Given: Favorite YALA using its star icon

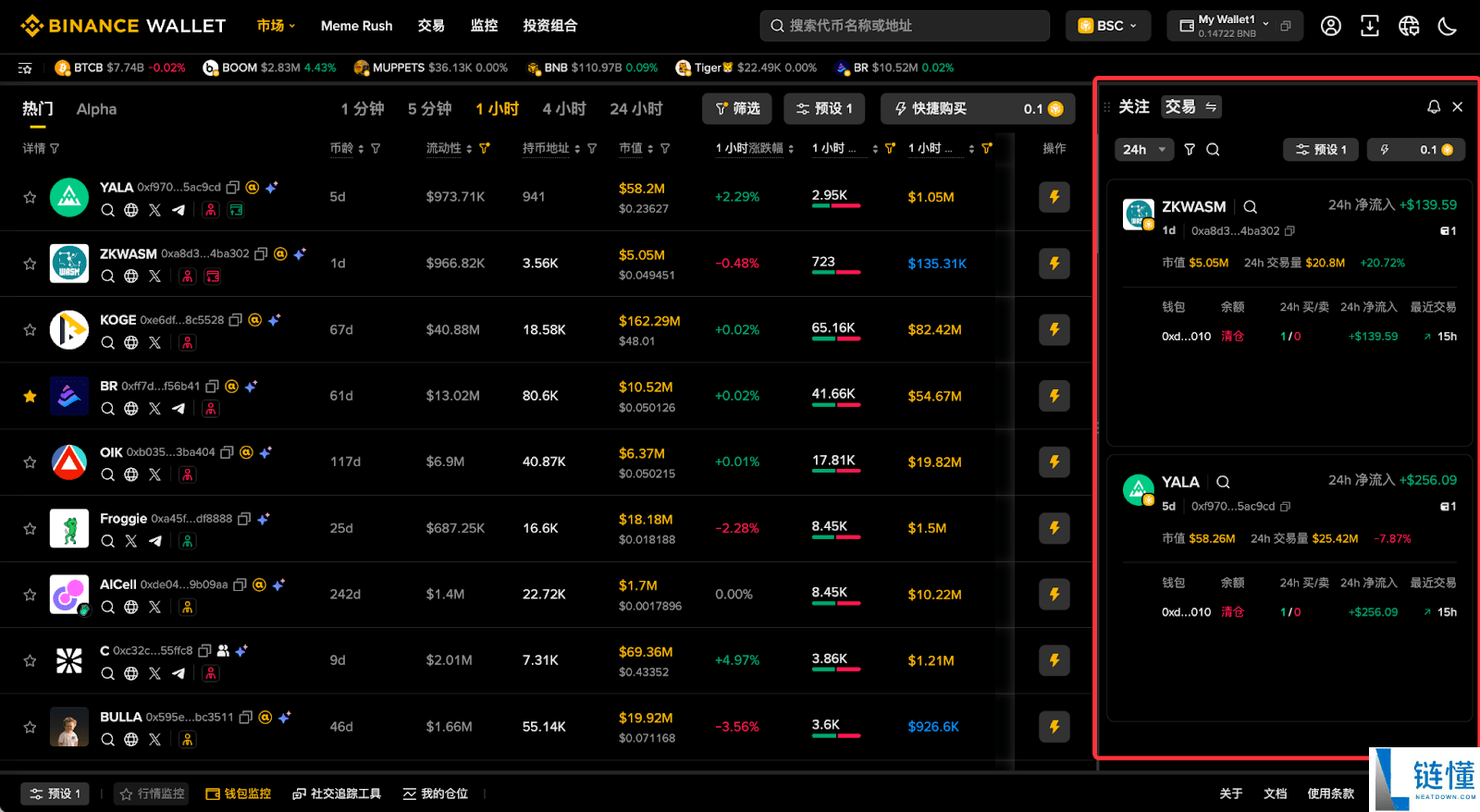Looking at the screenshot, I should click(30, 197).
